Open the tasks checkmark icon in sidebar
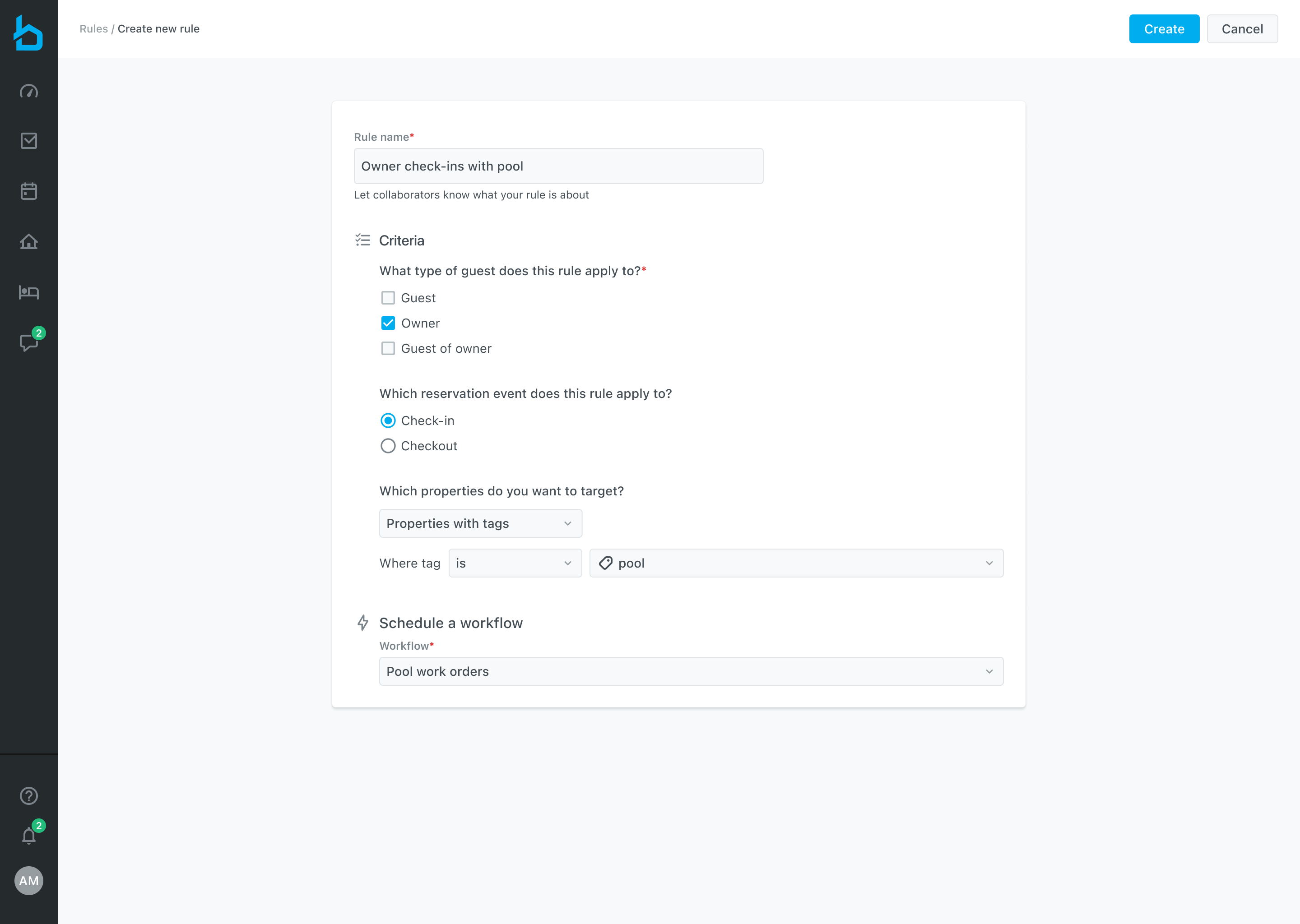1300x924 pixels. pyautogui.click(x=28, y=141)
